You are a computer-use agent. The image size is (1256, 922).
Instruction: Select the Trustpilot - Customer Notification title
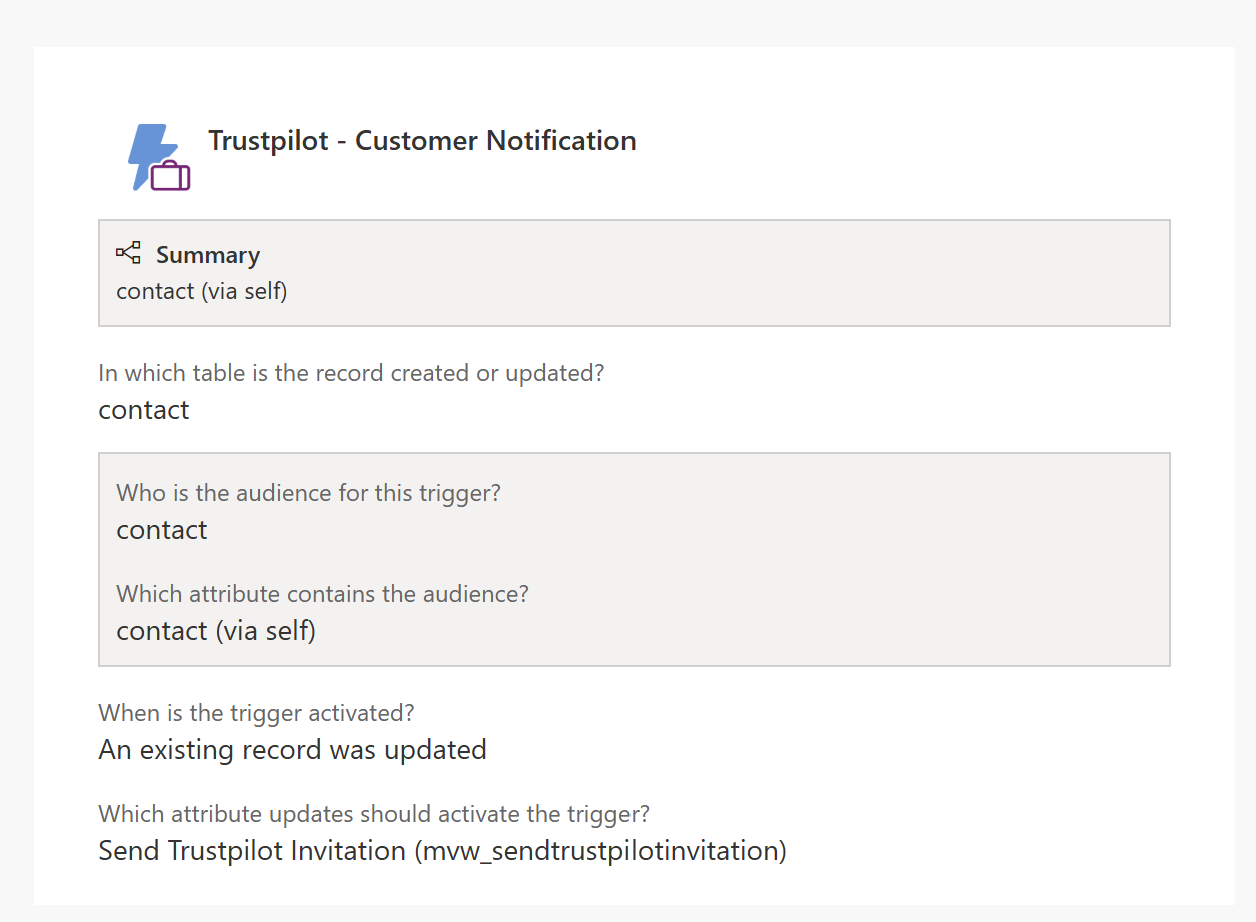click(x=422, y=141)
